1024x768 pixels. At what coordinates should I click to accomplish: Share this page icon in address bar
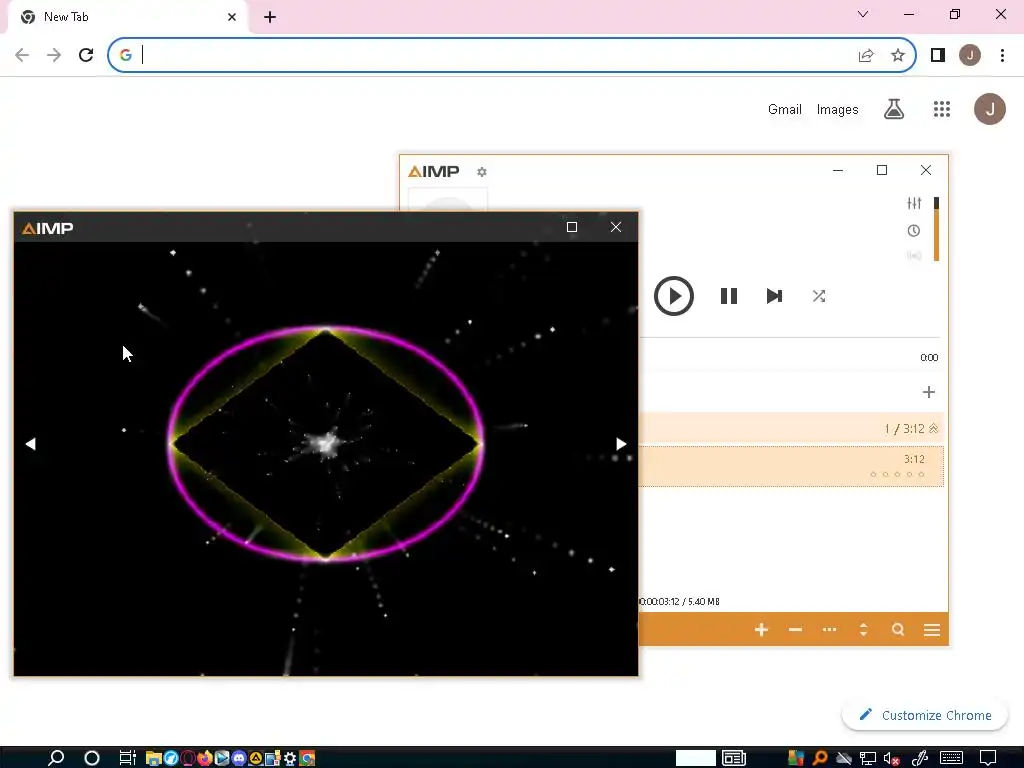click(x=866, y=55)
